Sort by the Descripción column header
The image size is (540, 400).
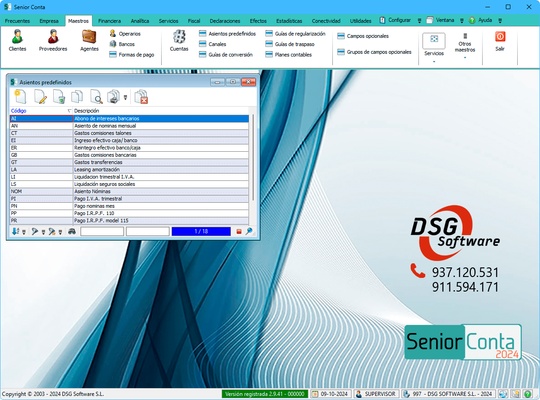pos(160,111)
